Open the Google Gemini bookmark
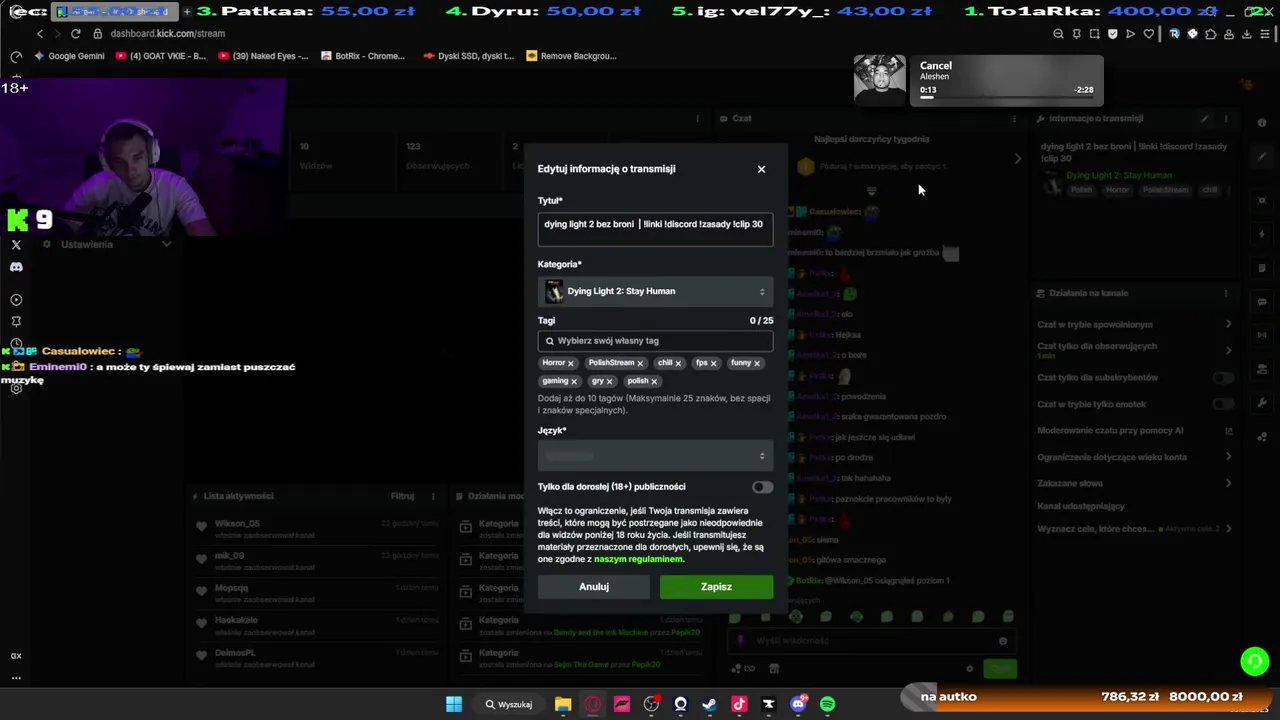This screenshot has height=720, width=1280. (69, 56)
